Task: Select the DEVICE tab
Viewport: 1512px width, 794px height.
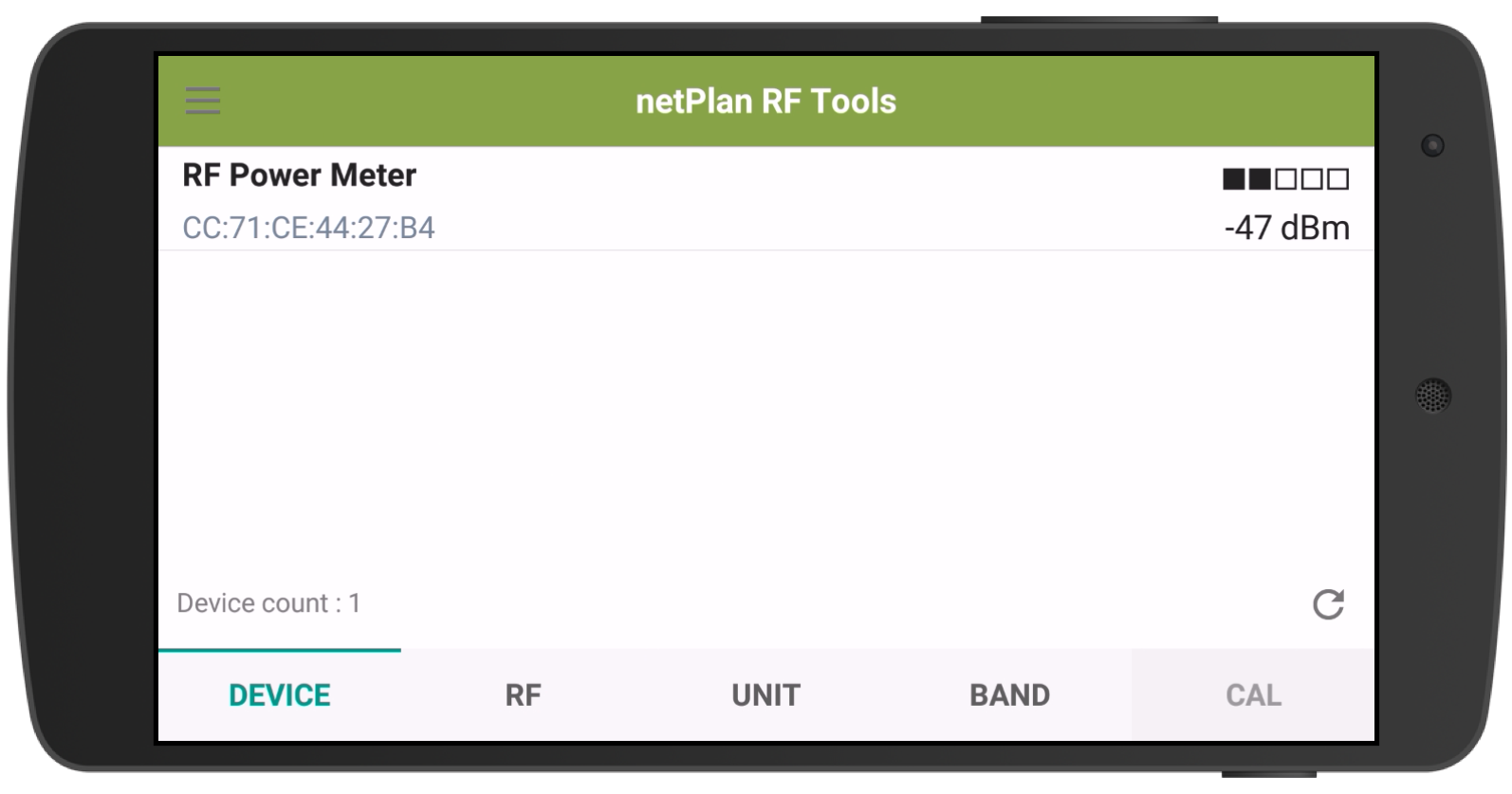Action: click(280, 695)
